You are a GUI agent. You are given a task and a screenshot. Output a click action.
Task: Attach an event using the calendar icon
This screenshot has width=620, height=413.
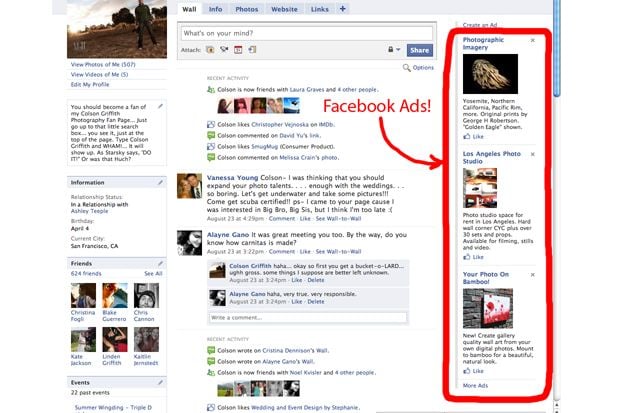coord(238,50)
